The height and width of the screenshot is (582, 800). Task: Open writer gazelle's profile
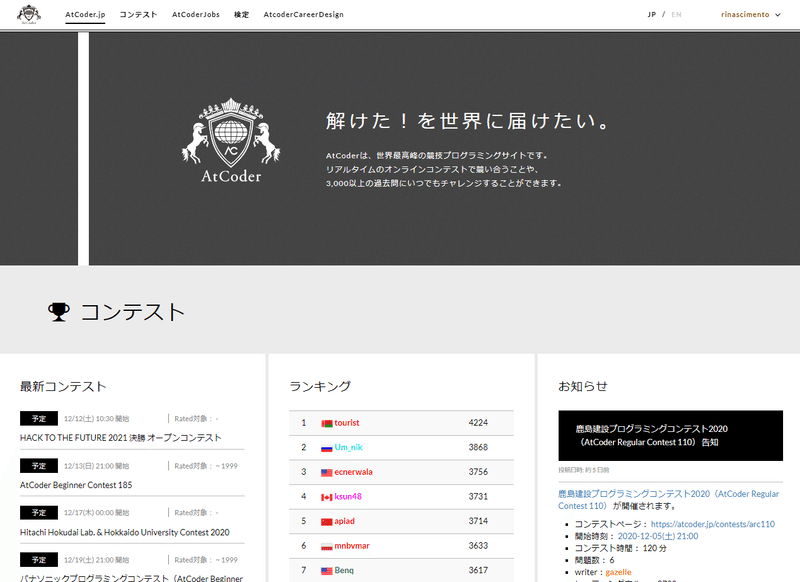[618, 572]
